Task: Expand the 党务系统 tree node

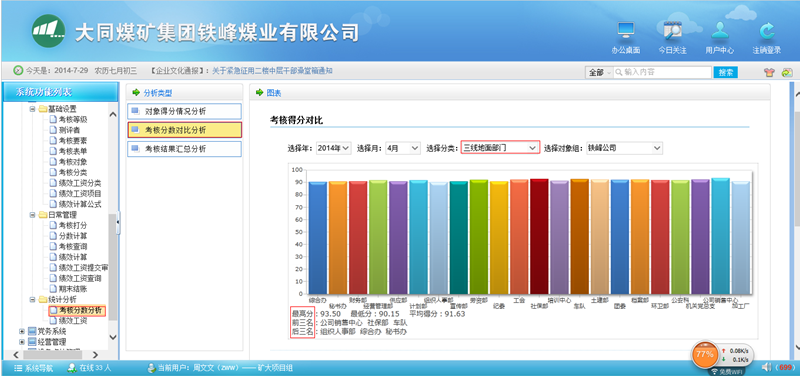Action: 22,332
